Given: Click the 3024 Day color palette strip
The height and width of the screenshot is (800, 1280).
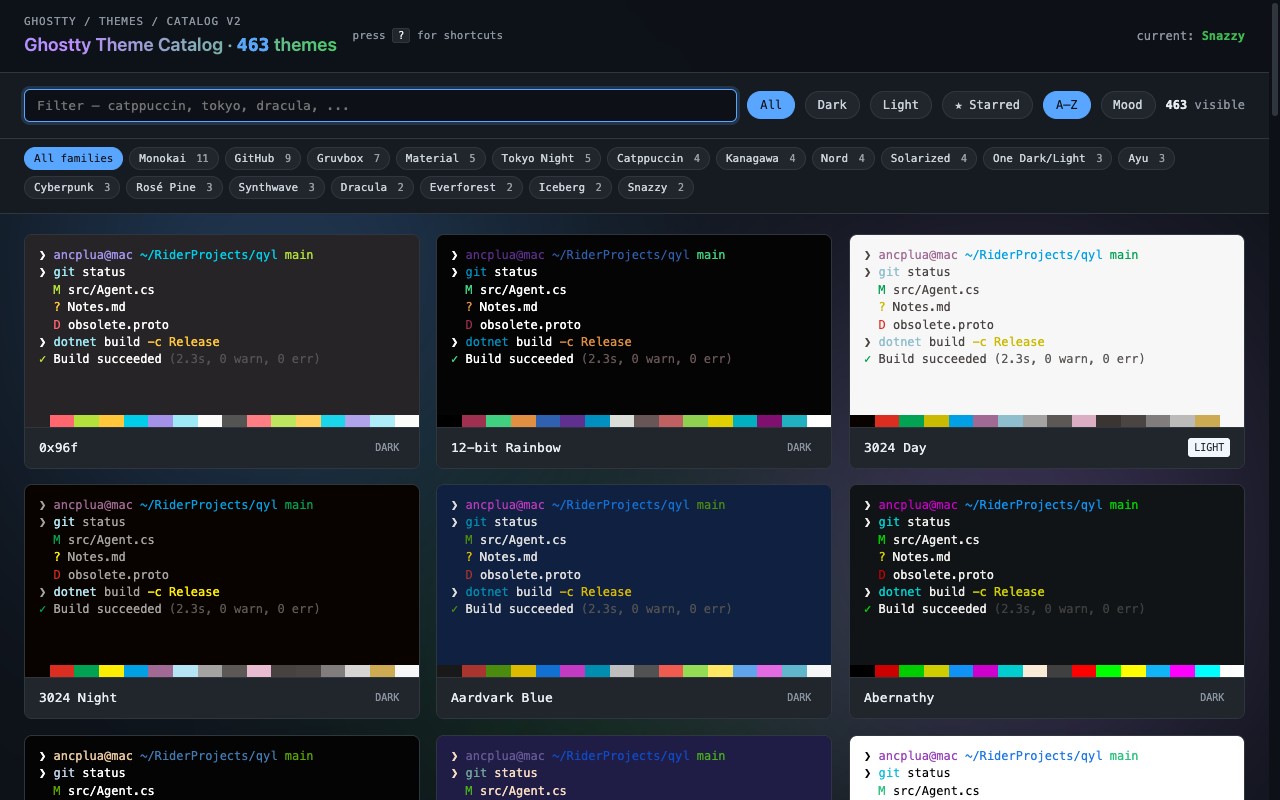Looking at the screenshot, I should [x=1047, y=421].
